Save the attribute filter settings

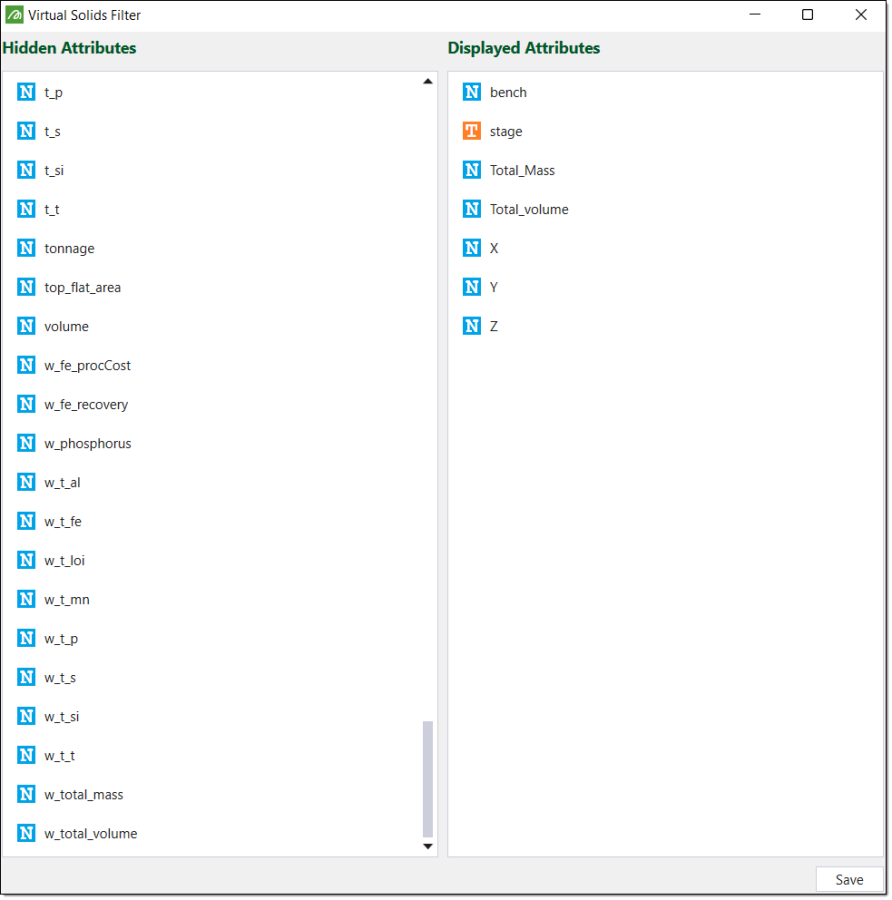(x=849, y=880)
